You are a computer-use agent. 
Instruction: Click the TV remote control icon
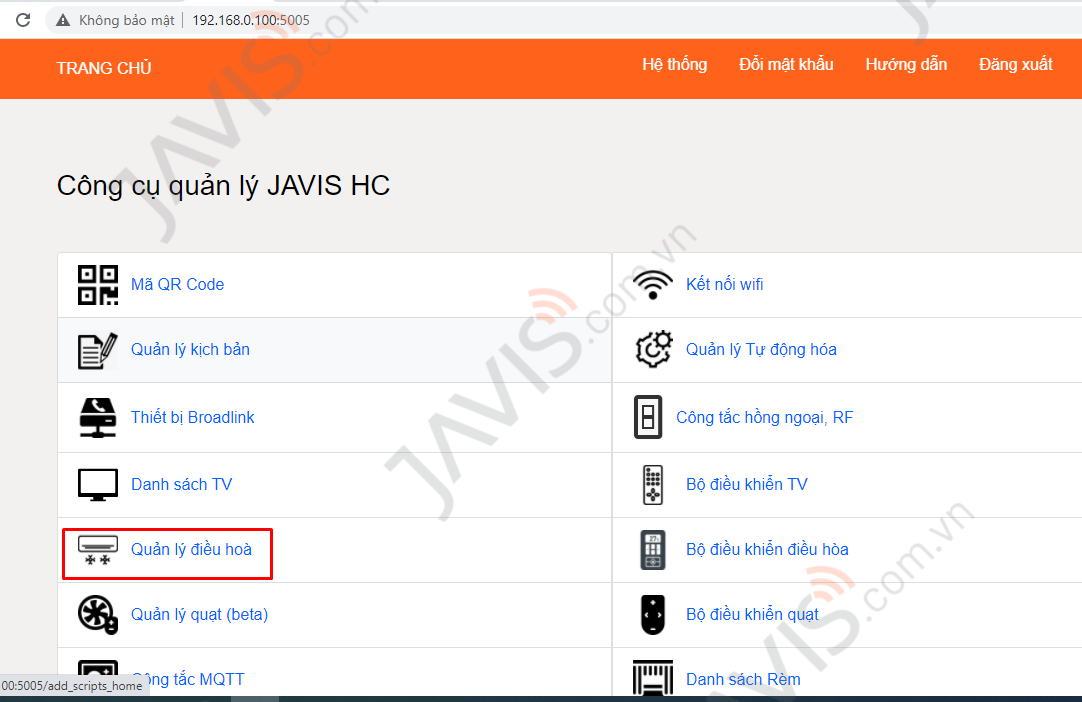[x=653, y=485]
